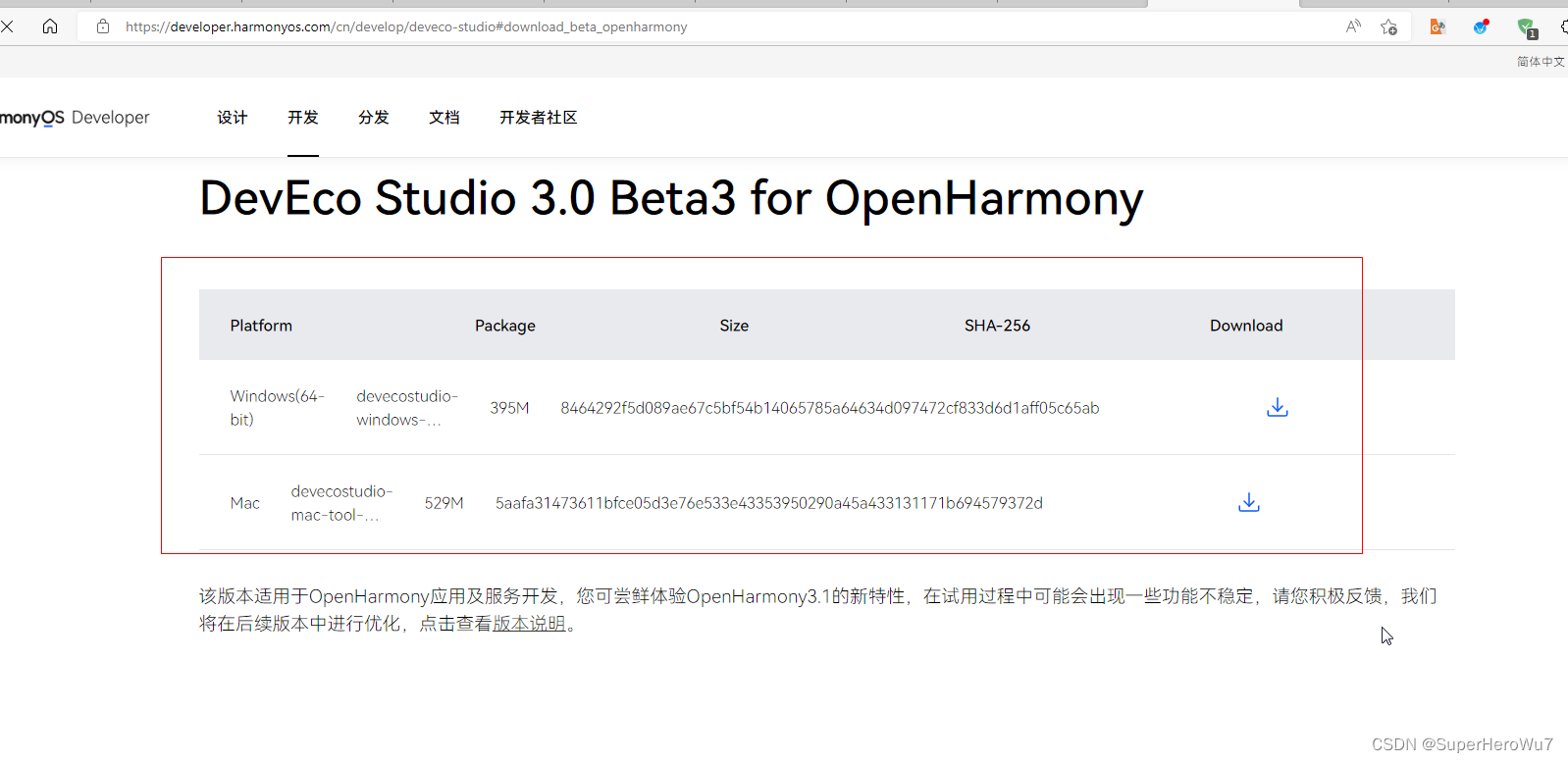Image resolution: width=1568 pixels, height=762 pixels.
Task: Click the 395M size cell
Action: (509, 407)
